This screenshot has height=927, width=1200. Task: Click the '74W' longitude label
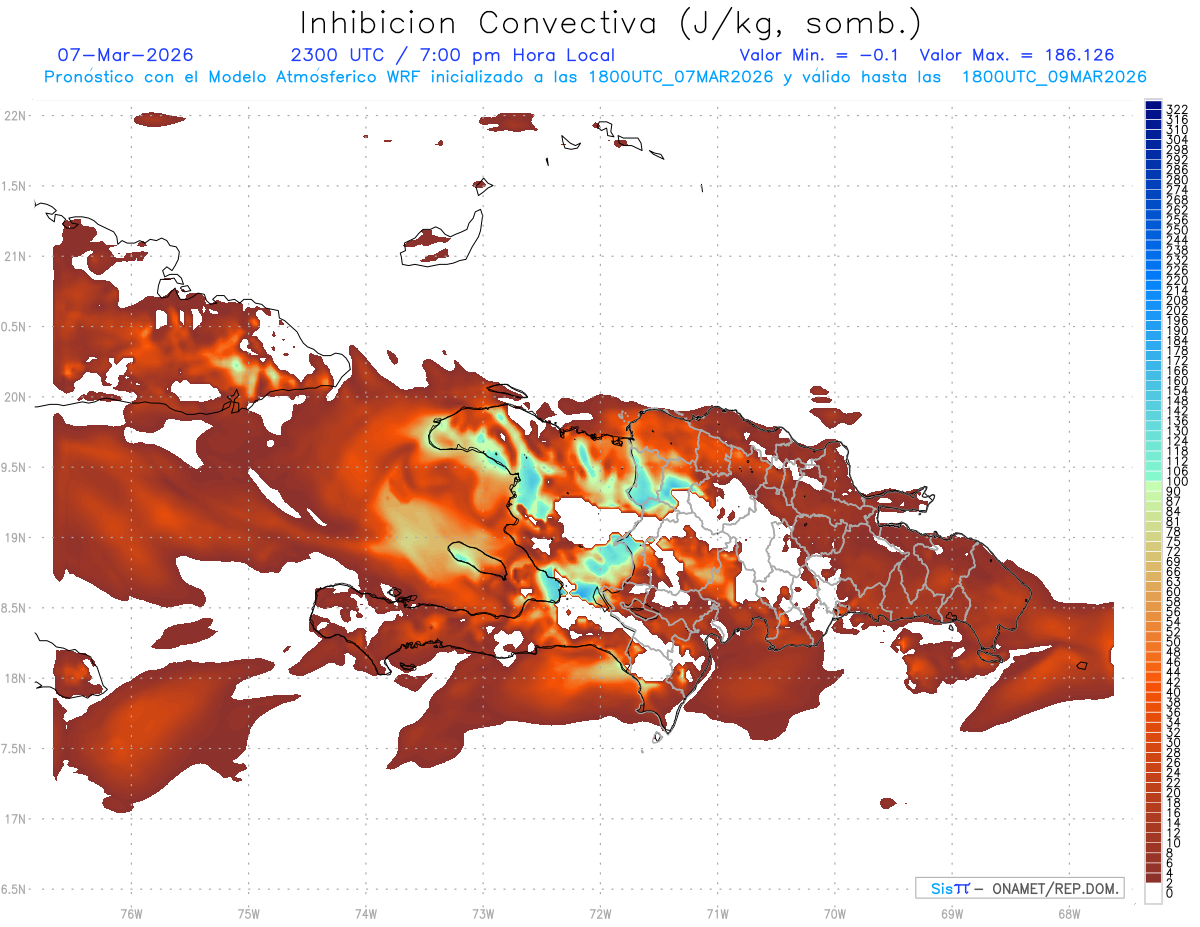365,913
